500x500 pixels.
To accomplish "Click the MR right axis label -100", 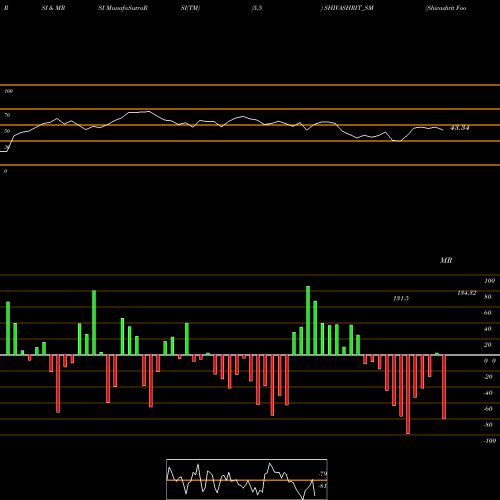I will coord(490,441).
